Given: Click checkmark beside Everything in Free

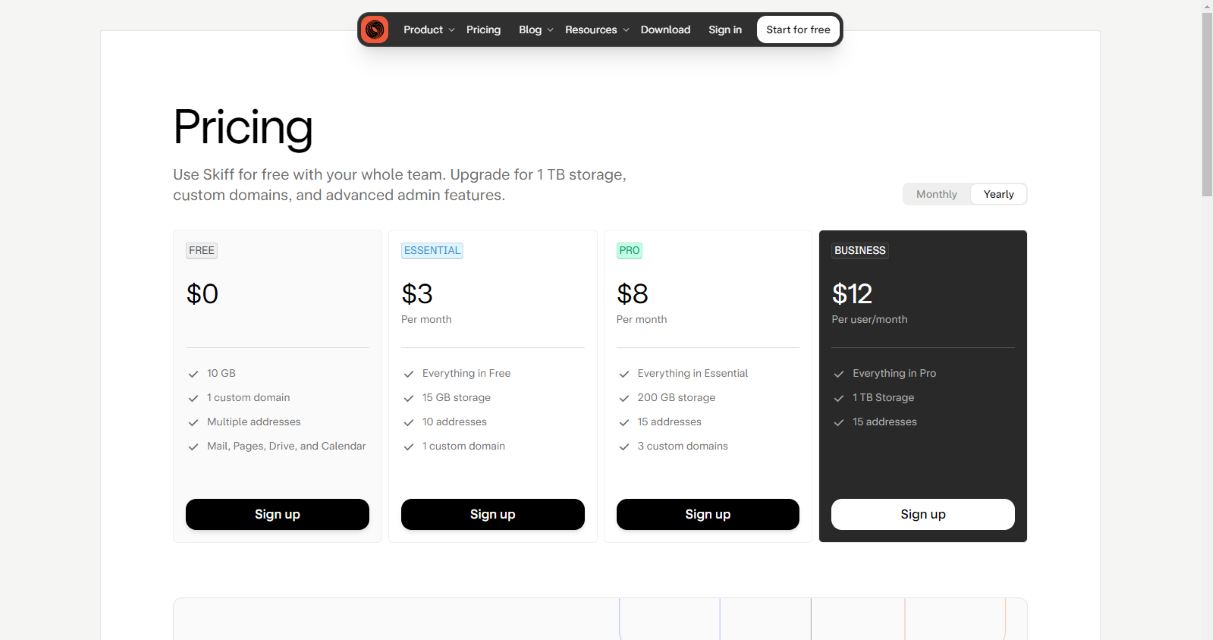Looking at the screenshot, I should tap(409, 374).
